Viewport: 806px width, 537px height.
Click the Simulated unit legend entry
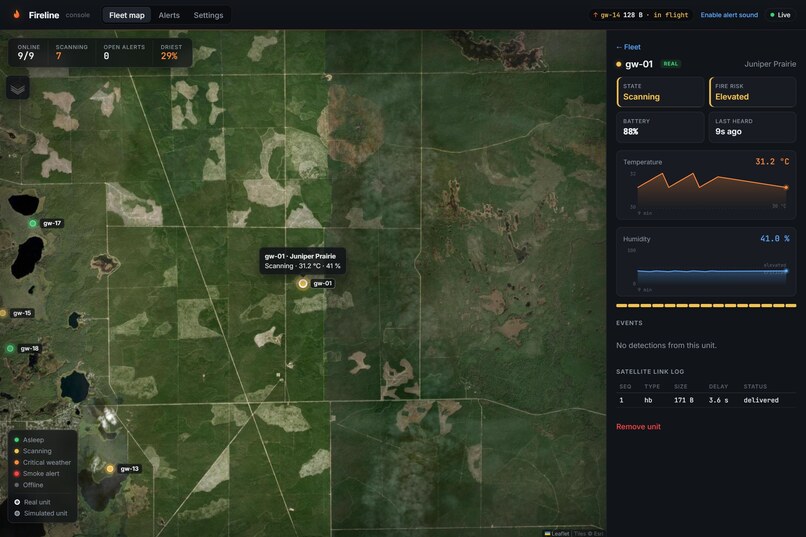click(41, 513)
